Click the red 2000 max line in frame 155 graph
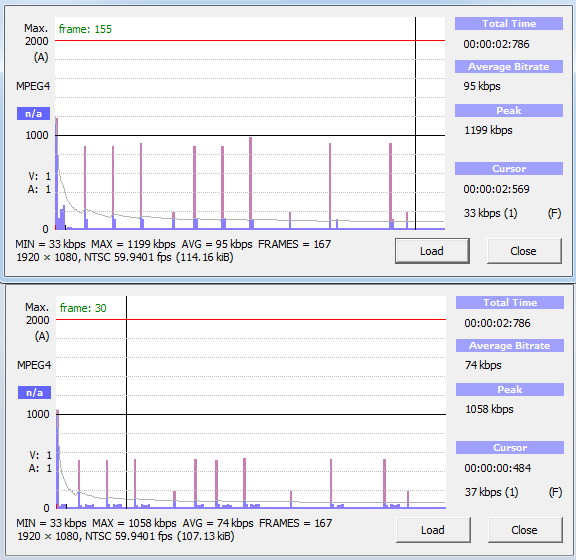 (250, 40)
